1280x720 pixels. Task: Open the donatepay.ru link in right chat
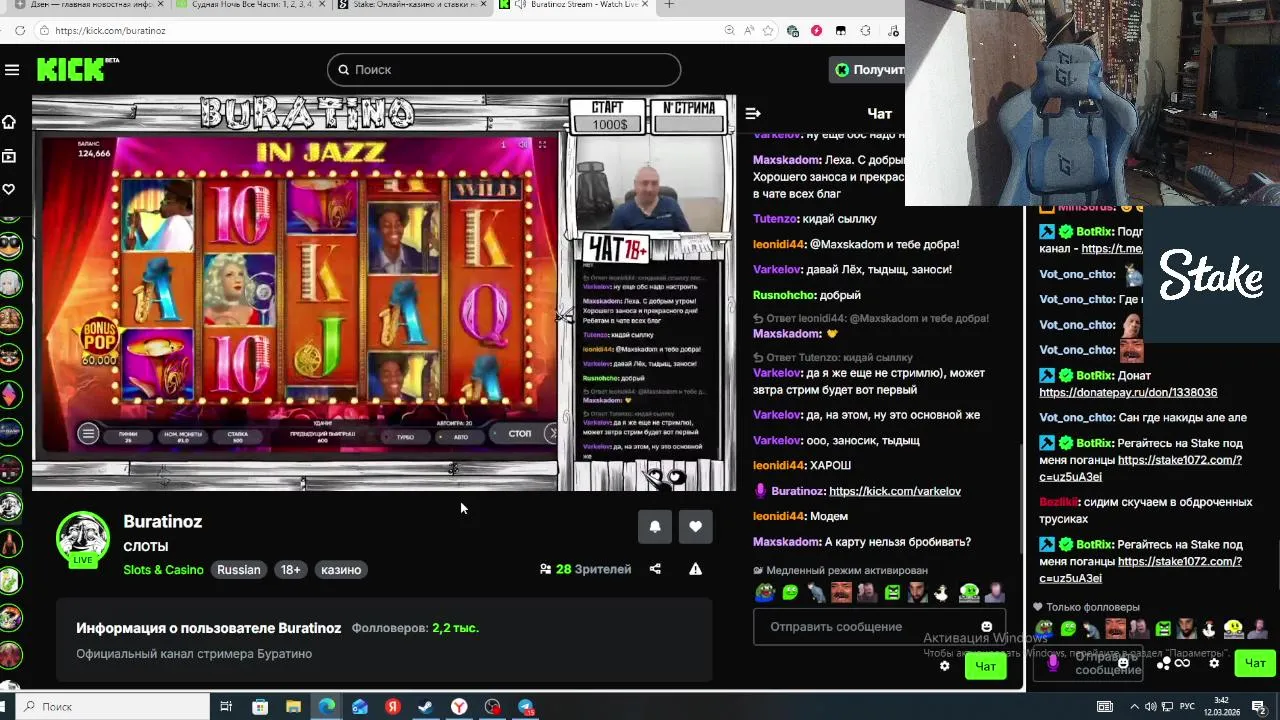click(1128, 393)
